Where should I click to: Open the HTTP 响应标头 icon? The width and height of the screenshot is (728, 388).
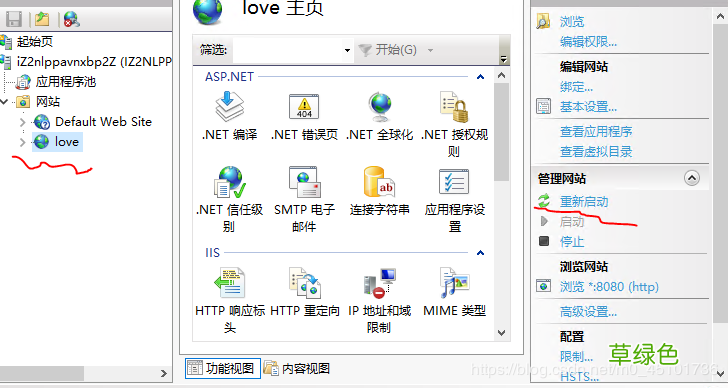229,283
